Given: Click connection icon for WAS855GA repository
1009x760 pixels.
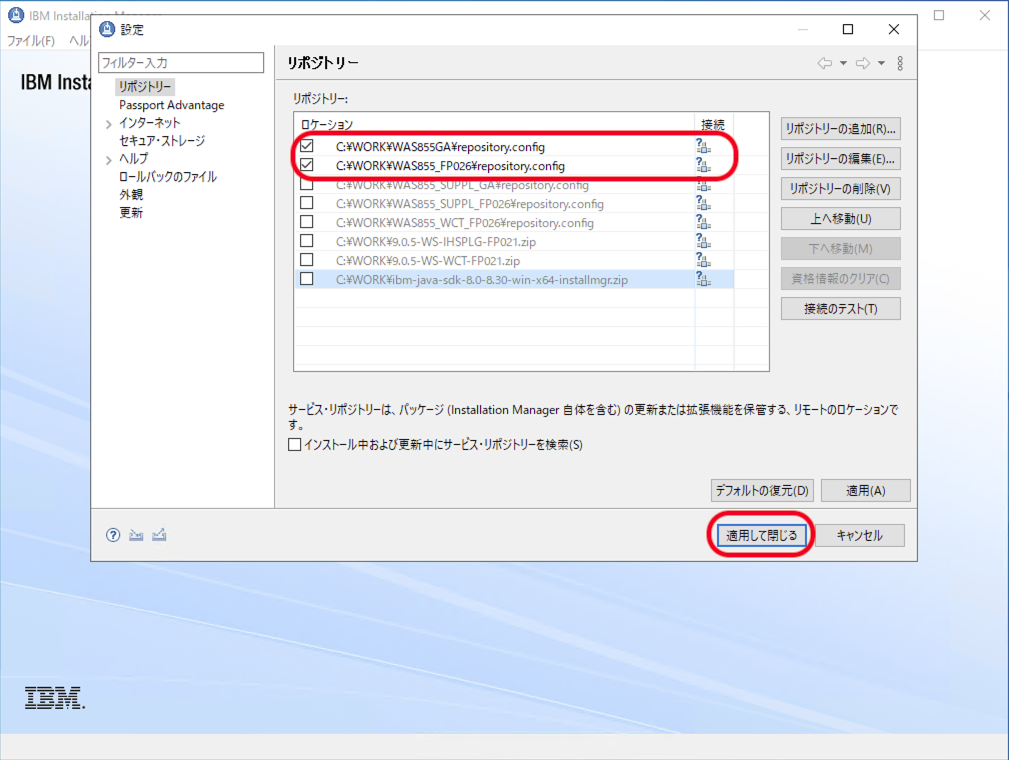Looking at the screenshot, I should point(703,147).
